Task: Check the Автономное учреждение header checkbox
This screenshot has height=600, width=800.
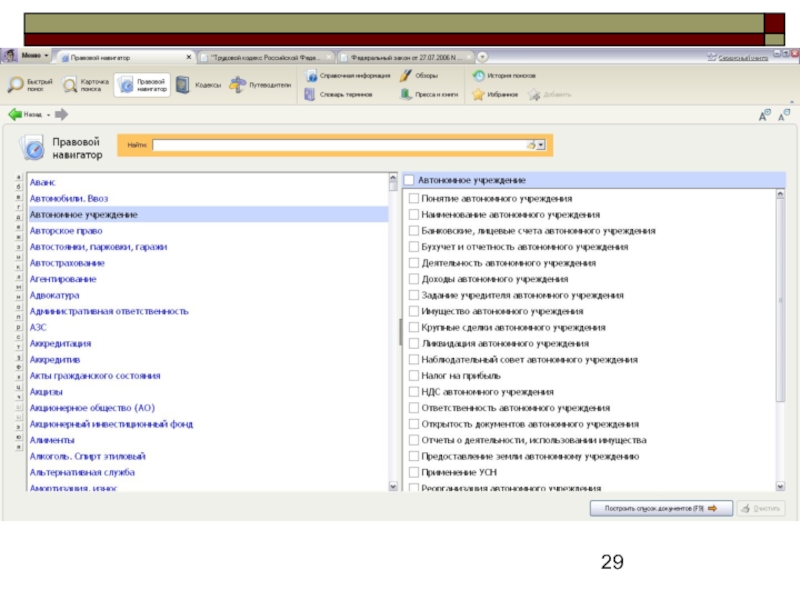Action: coord(409,180)
